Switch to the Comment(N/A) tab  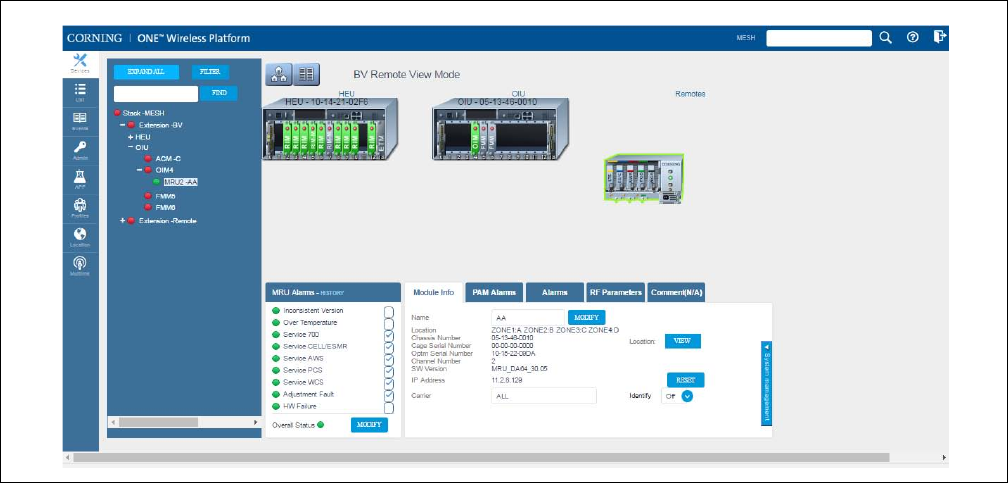click(677, 293)
